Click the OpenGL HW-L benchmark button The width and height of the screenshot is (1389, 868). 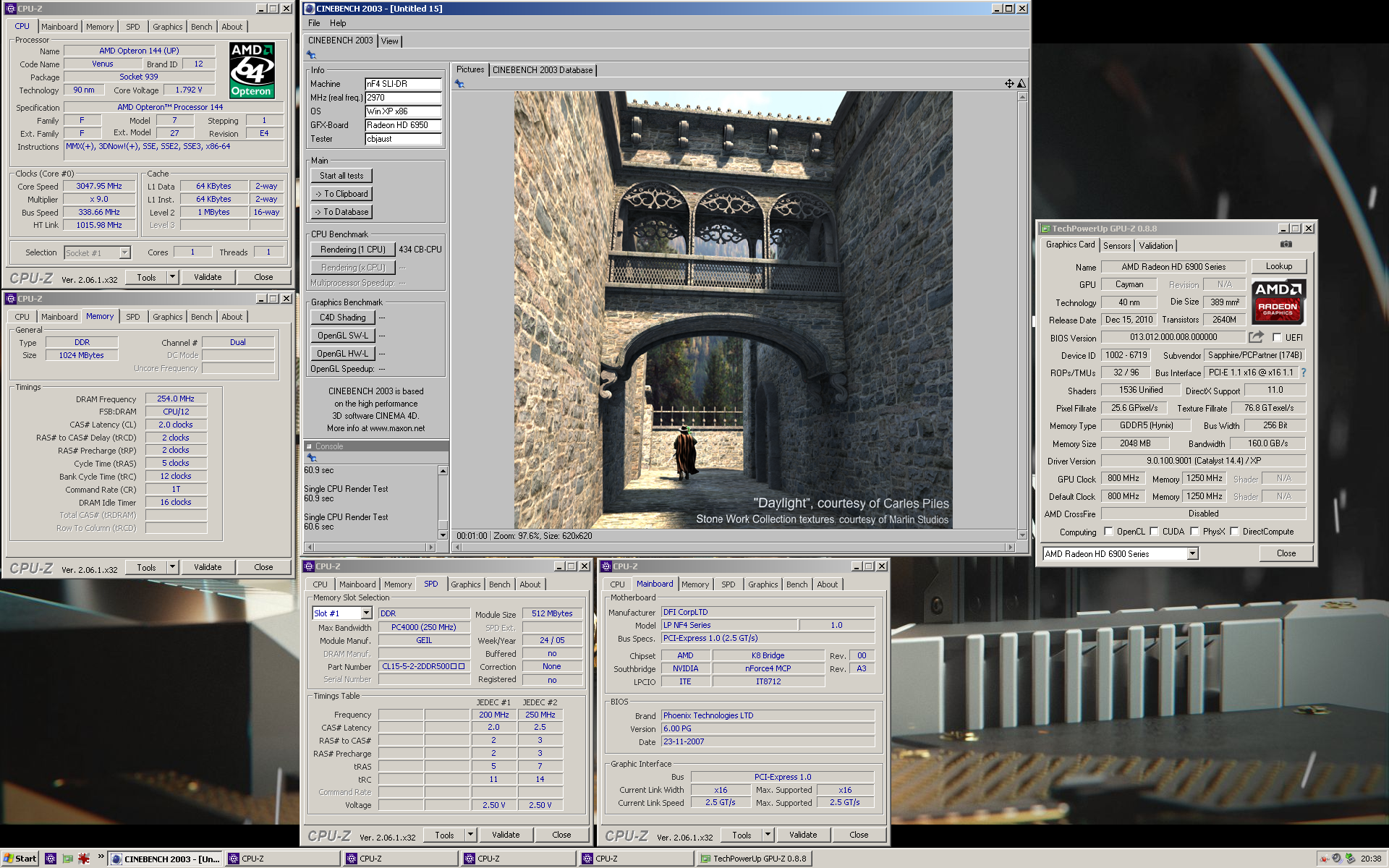coord(343,354)
